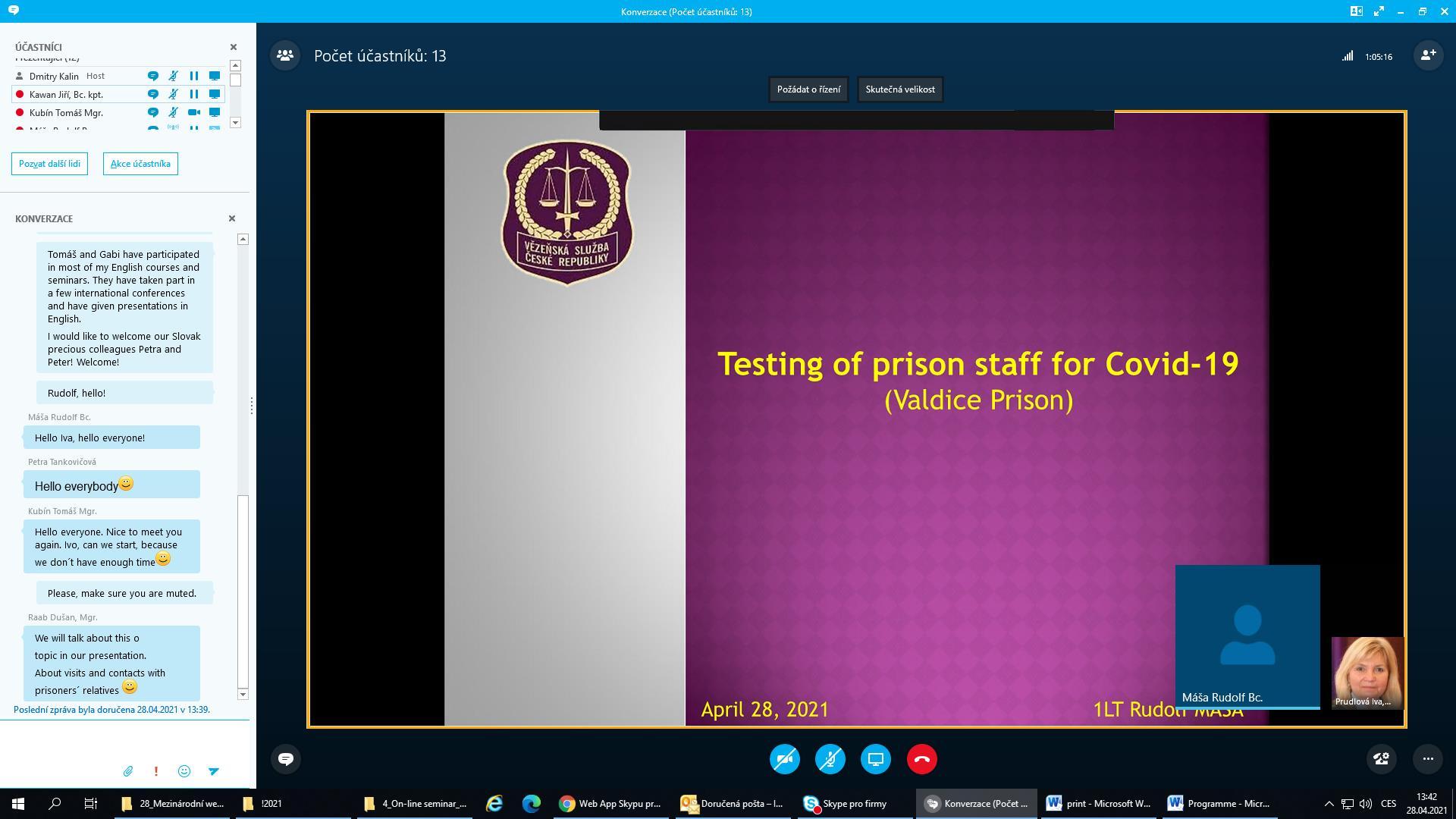Click the red hang up call button
Screen dimensions: 1456x819
[921, 759]
